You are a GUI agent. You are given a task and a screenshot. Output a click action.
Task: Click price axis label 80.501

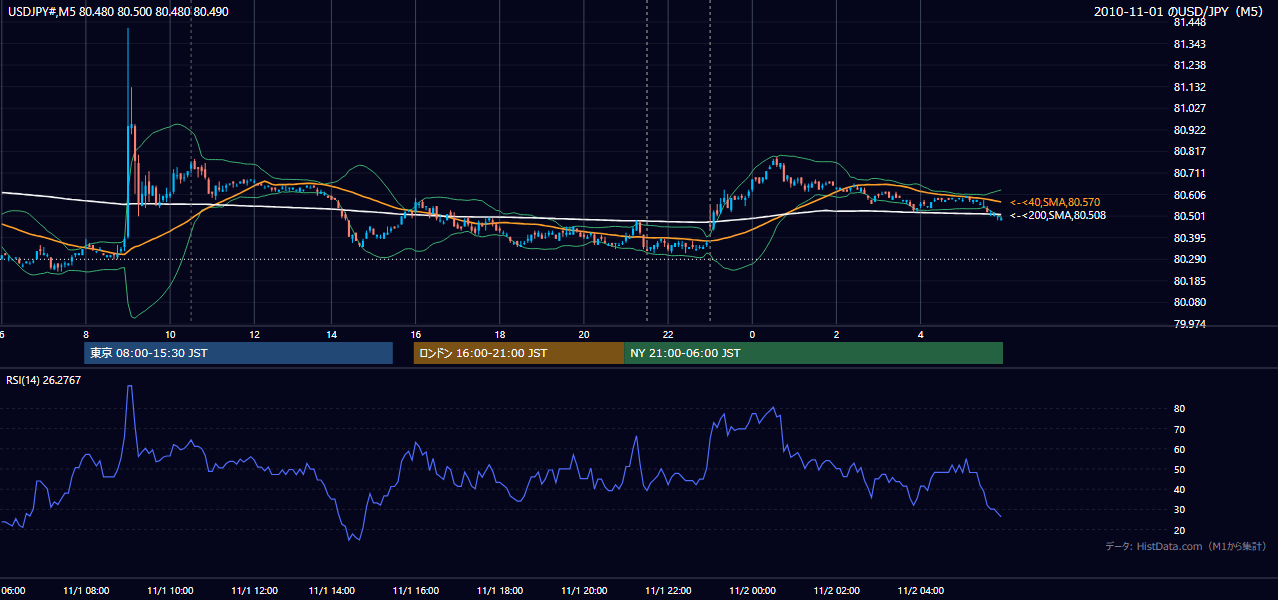[1190, 216]
